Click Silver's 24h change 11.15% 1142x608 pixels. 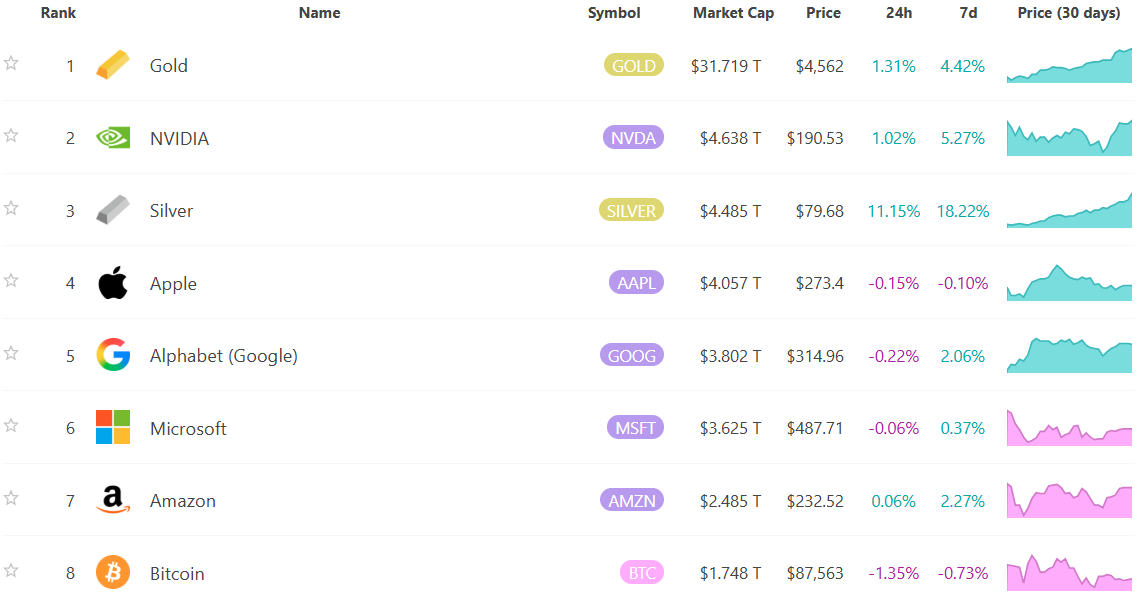(894, 211)
